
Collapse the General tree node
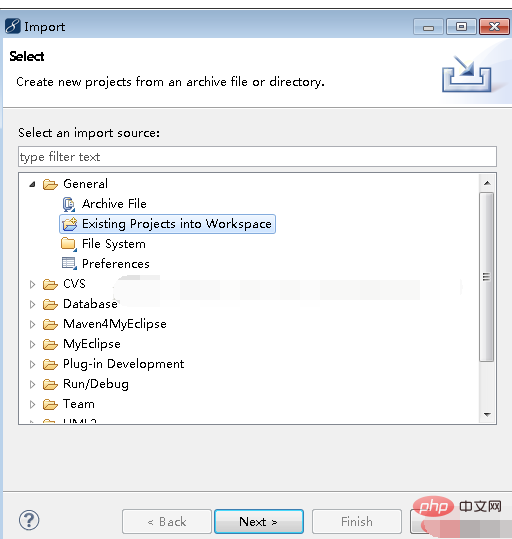coord(32,184)
